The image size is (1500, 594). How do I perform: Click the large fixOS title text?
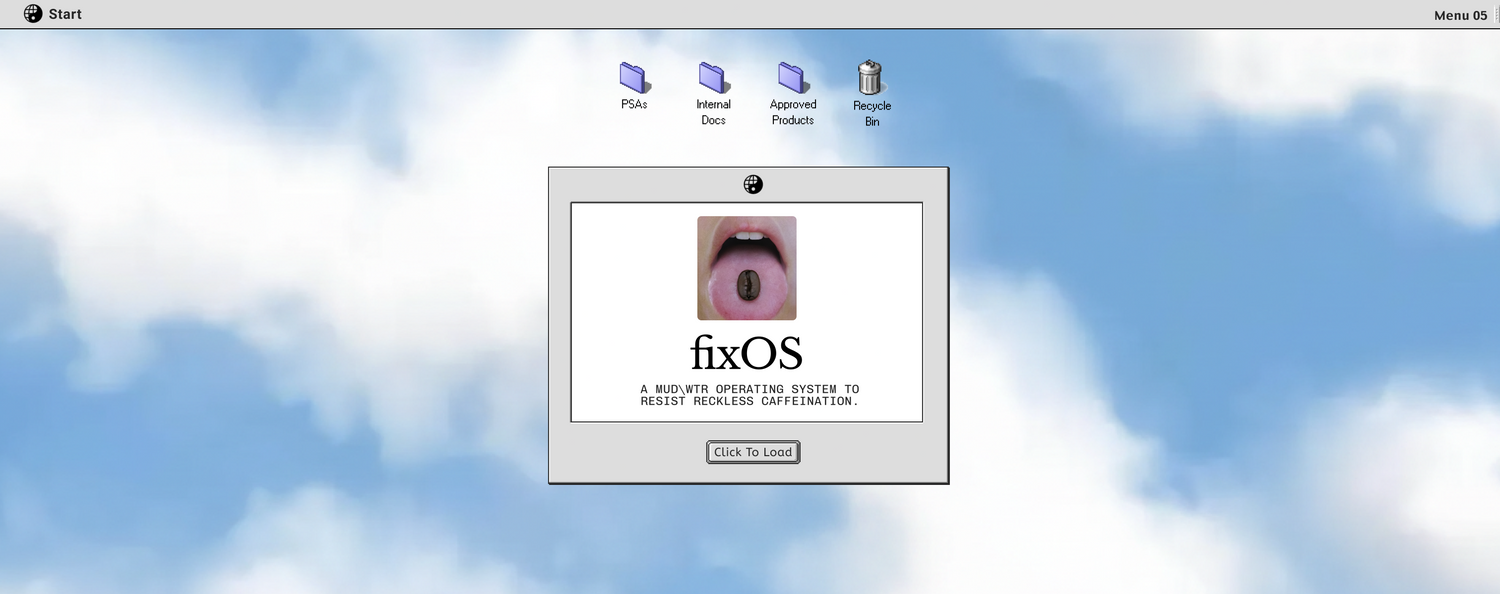tap(747, 353)
